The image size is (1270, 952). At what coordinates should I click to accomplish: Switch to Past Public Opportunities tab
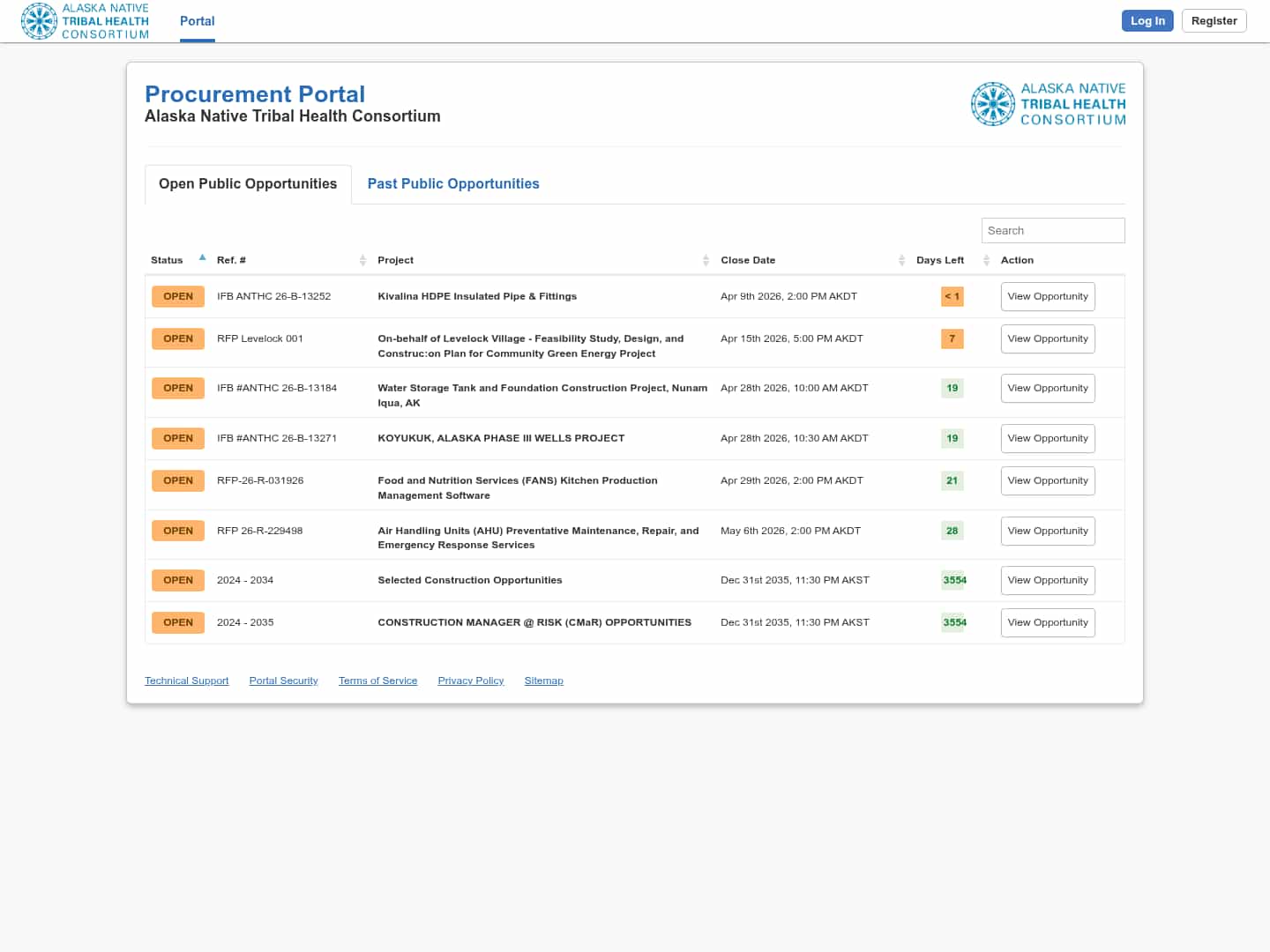tap(453, 184)
